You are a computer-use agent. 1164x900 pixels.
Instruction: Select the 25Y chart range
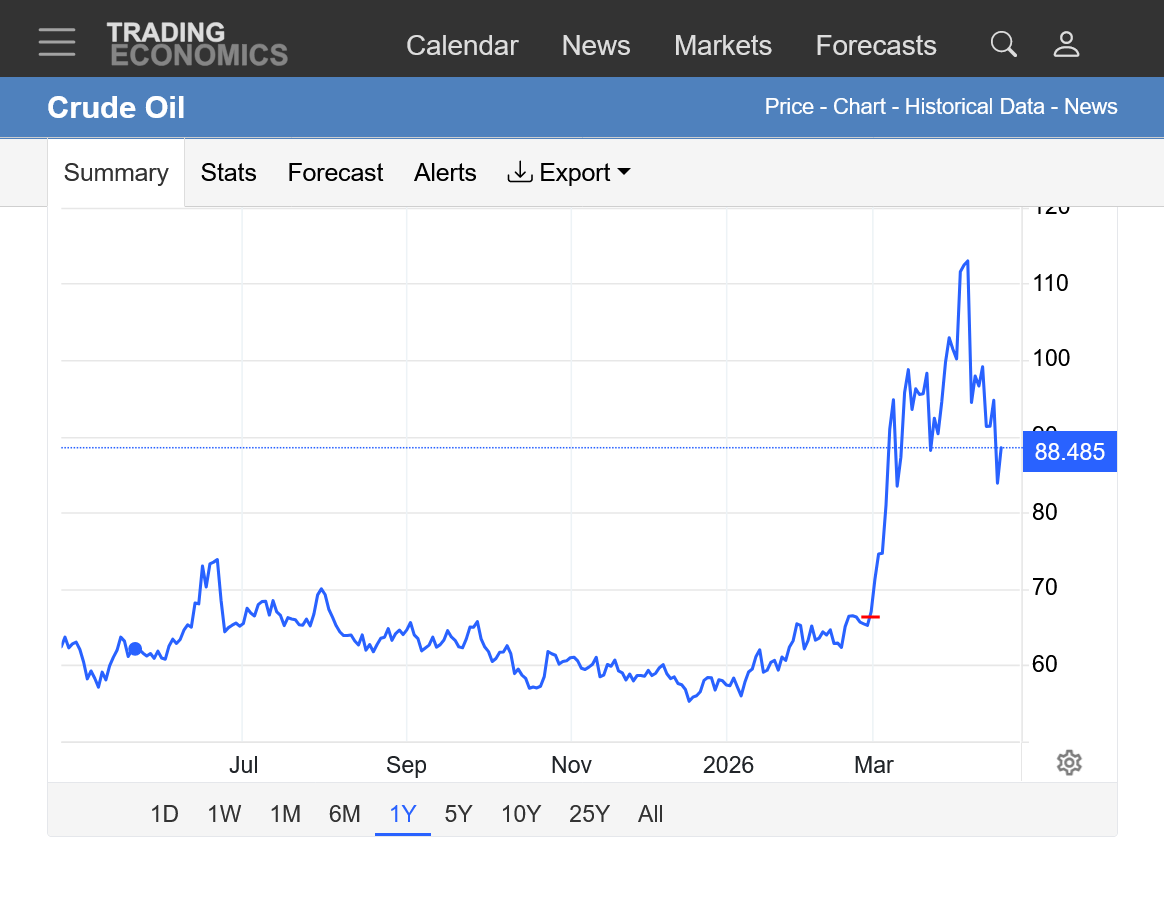(x=589, y=814)
